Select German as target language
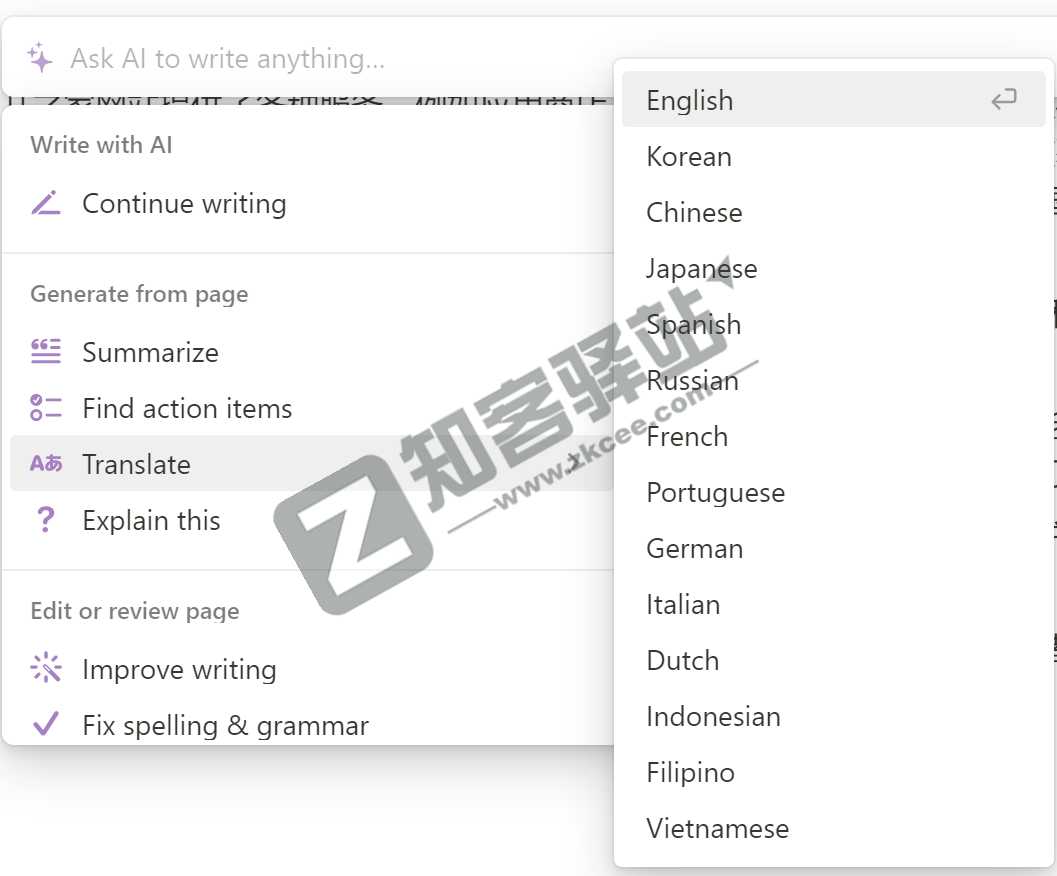This screenshot has height=876, width=1057. pos(694,549)
